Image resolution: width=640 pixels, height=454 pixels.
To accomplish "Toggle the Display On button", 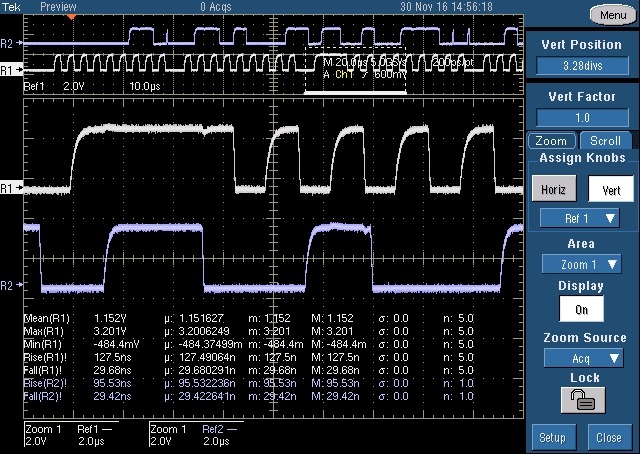I will [x=581, y=308].
